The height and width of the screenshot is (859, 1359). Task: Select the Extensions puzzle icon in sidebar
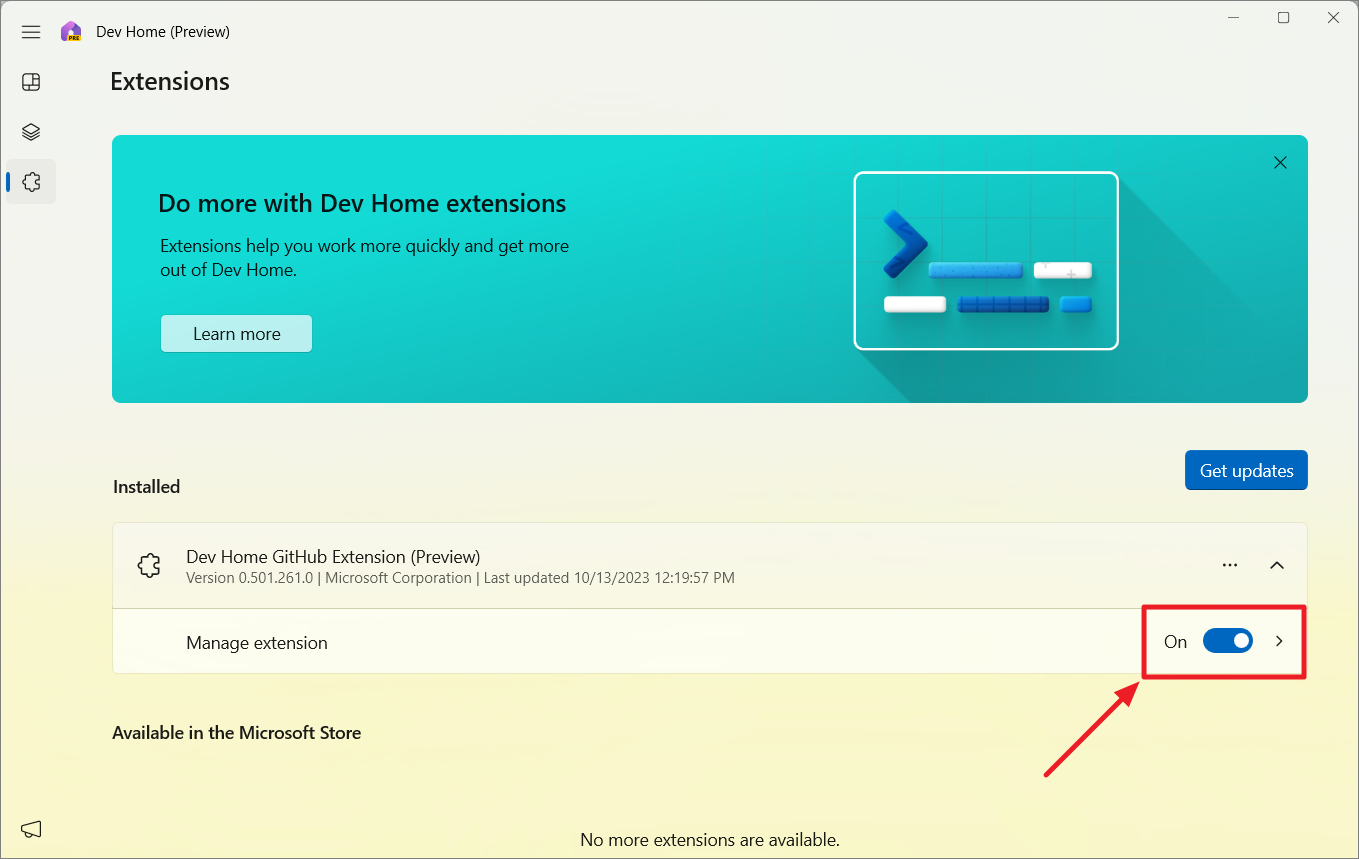30,181
